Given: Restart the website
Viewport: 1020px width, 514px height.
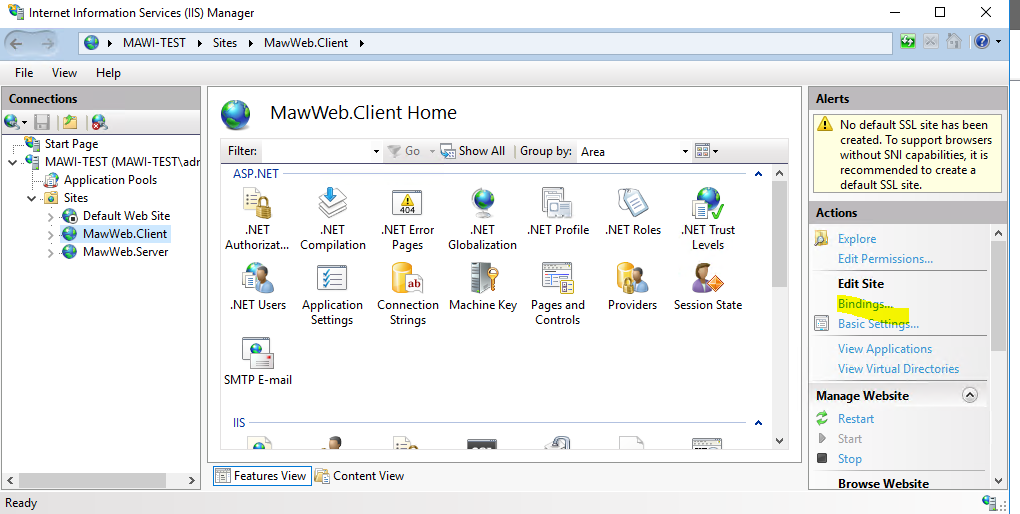Looking at the screenshot, I should click(855, 418).
